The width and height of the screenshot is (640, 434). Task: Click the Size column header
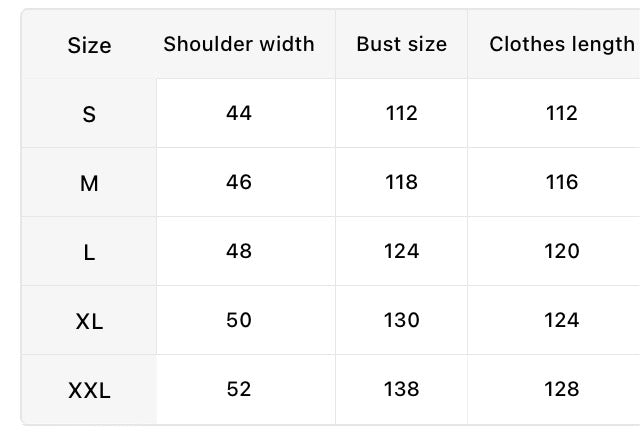[89, 45]
